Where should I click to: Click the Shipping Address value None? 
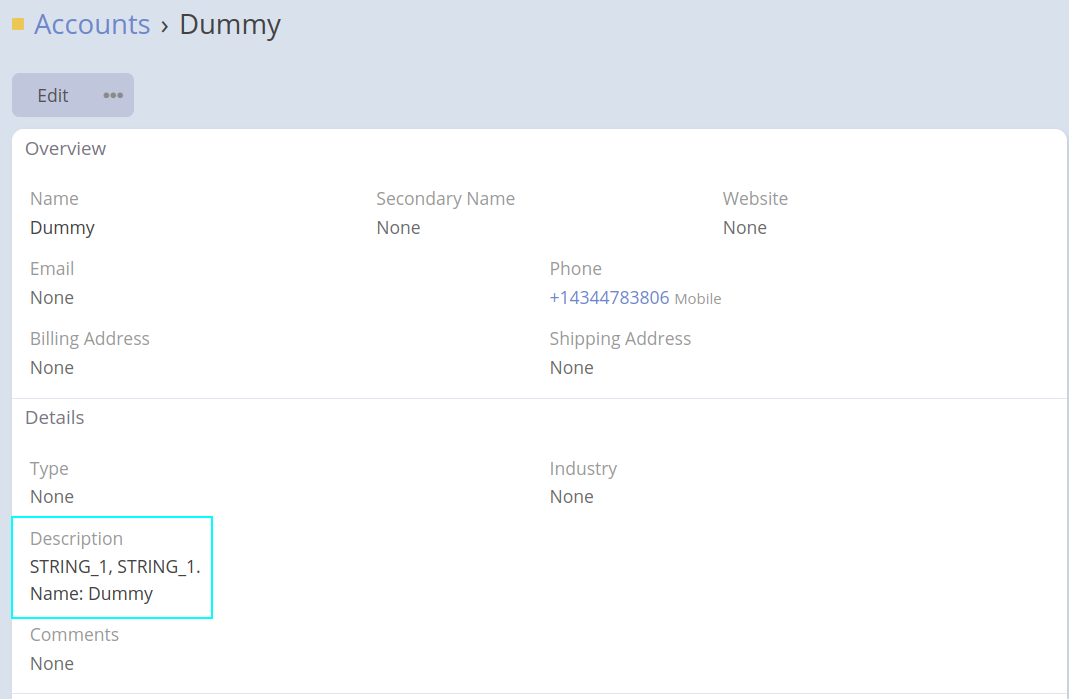coord(572,368)
